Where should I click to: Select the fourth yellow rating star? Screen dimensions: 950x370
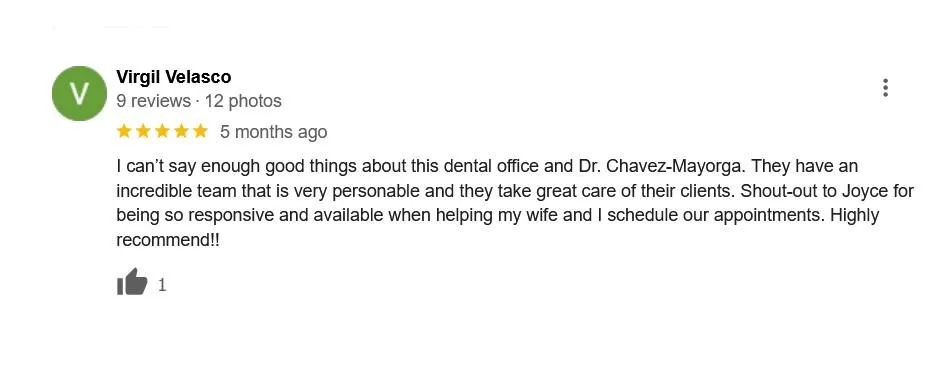coord(181,131)
